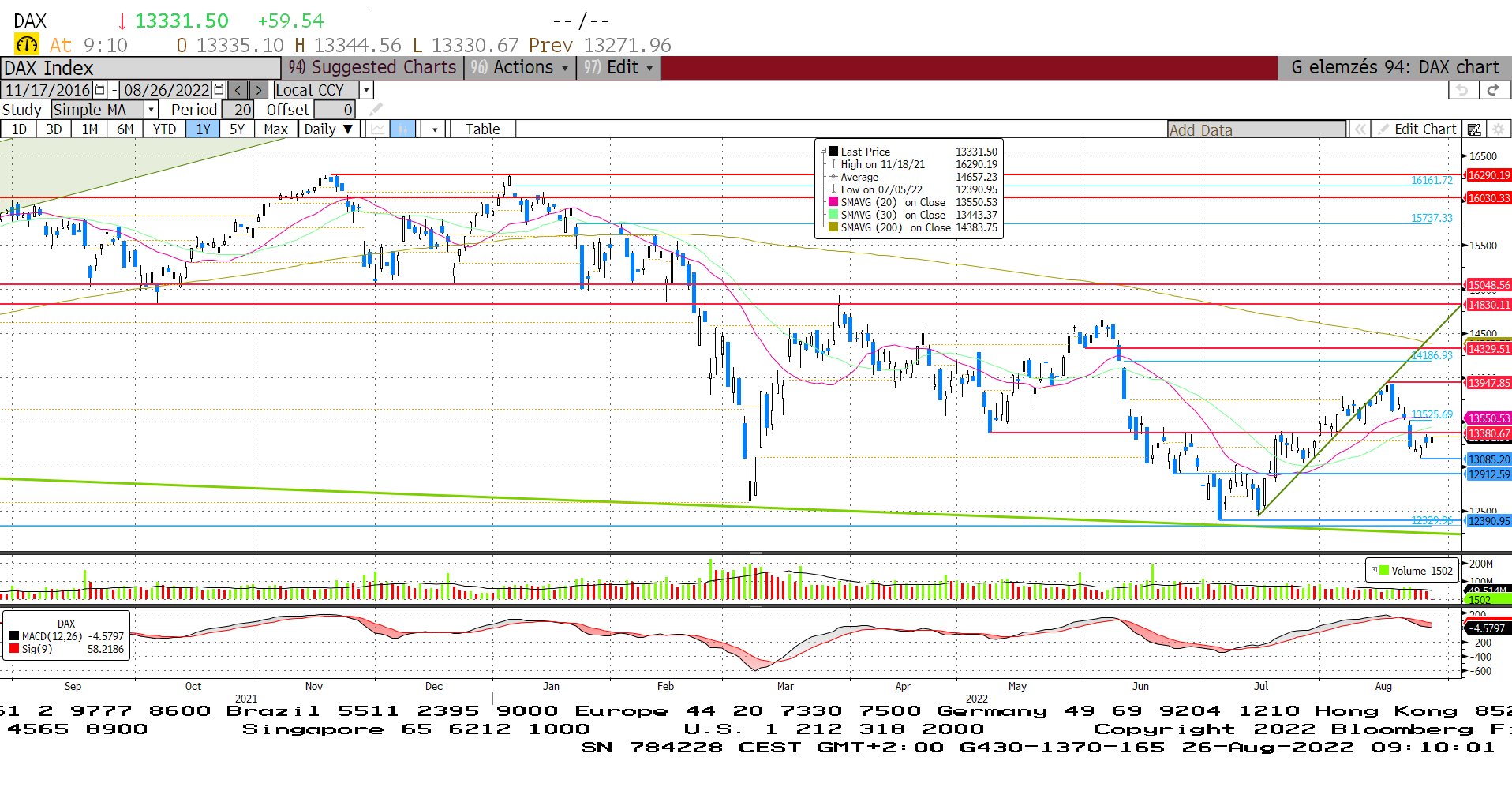Screen dimensions: 1512x791
Task: Open chart settings gear icon
Action: [1499, 129]
